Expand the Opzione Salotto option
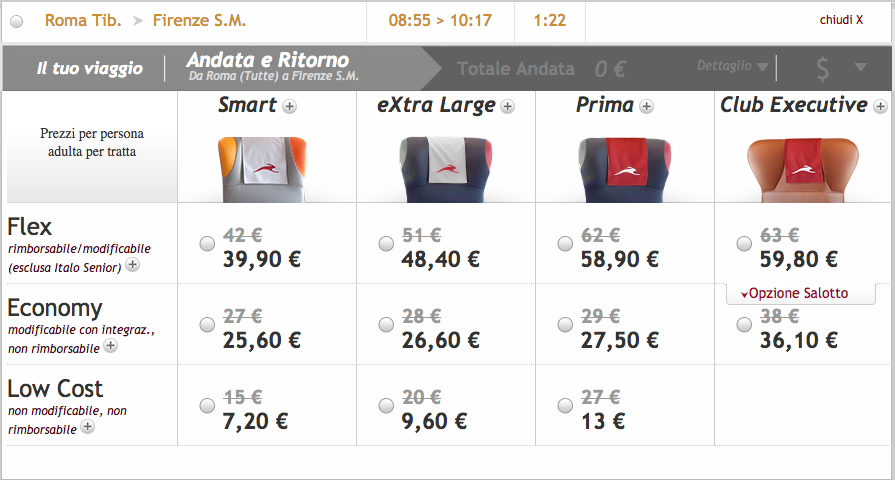 click(794, 294)
